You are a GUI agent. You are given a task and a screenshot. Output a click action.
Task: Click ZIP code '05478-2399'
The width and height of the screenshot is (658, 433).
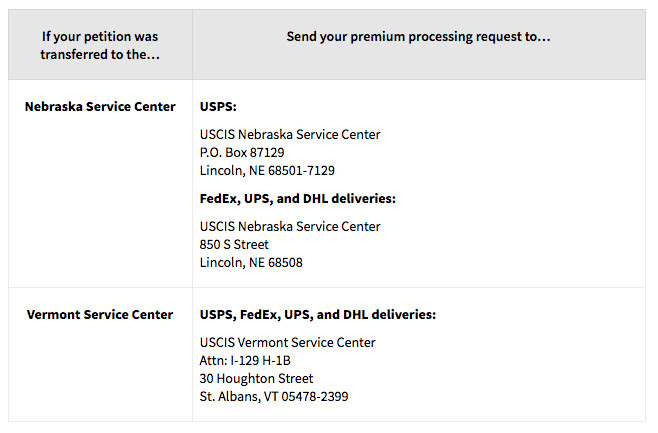coord(316,396)
